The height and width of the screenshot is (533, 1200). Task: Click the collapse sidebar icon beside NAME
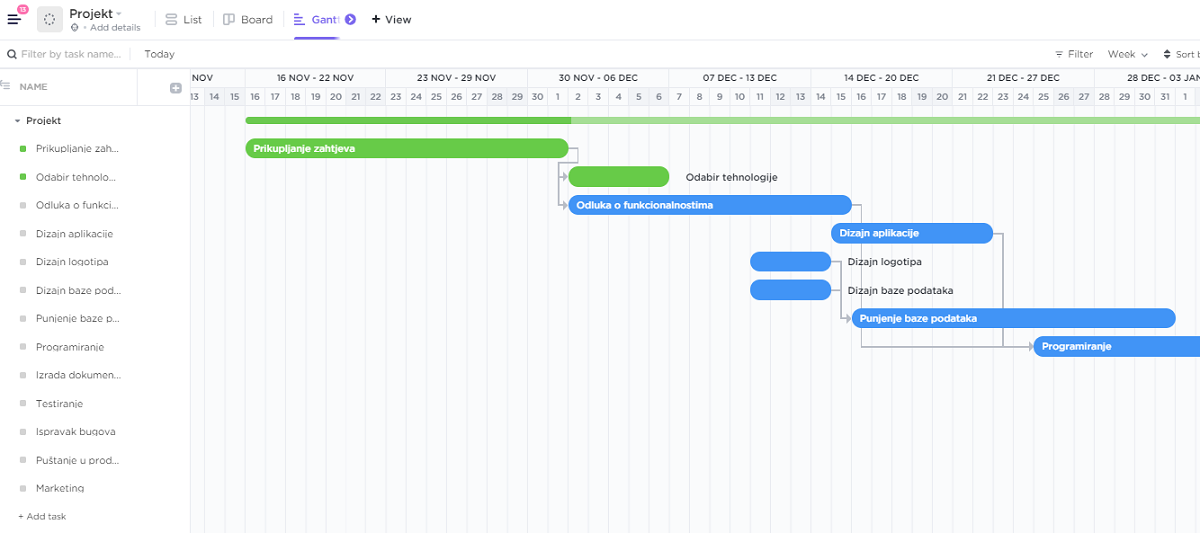pos(6,87)
